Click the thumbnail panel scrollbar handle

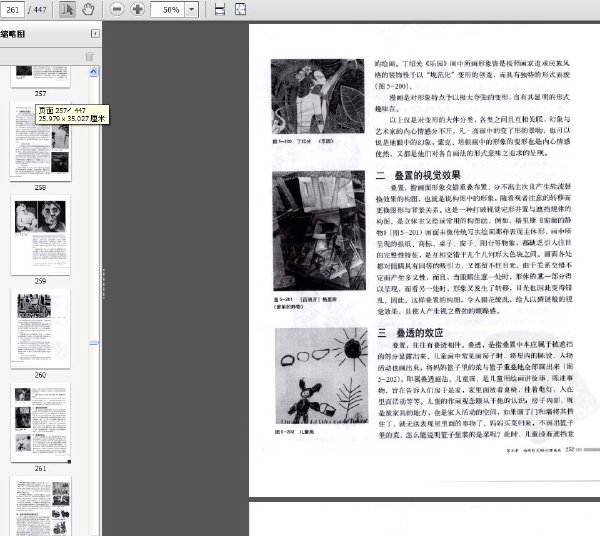(93, 343)
